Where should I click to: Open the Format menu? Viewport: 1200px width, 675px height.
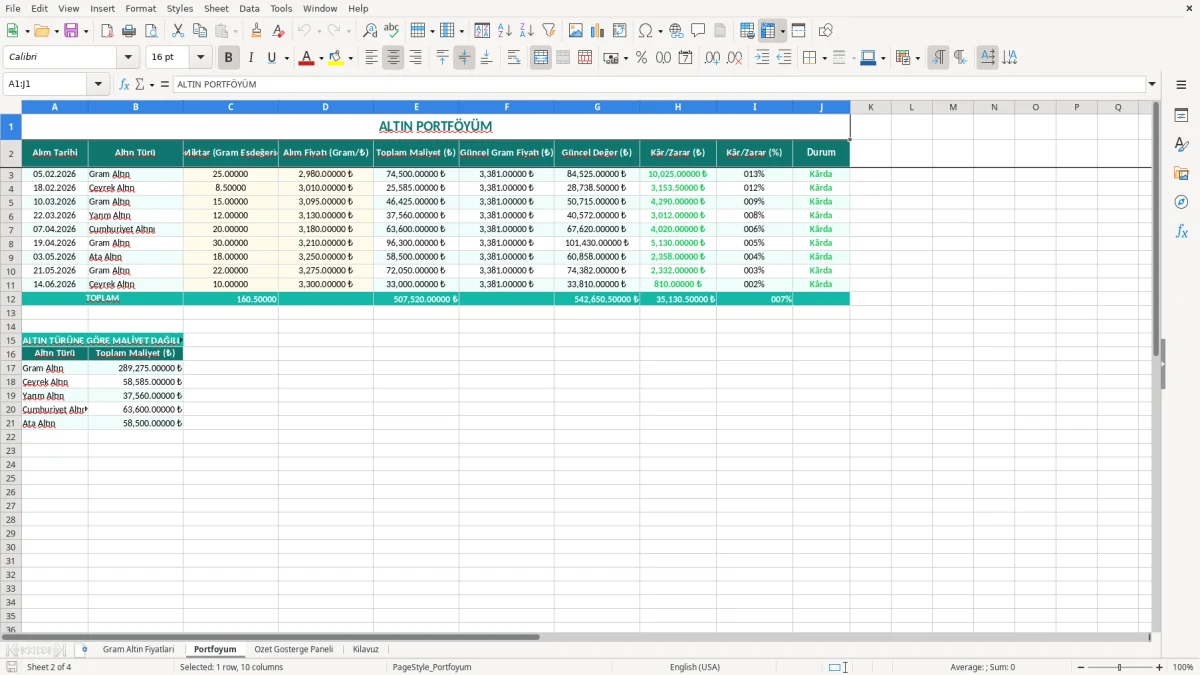tap(140, 8)
